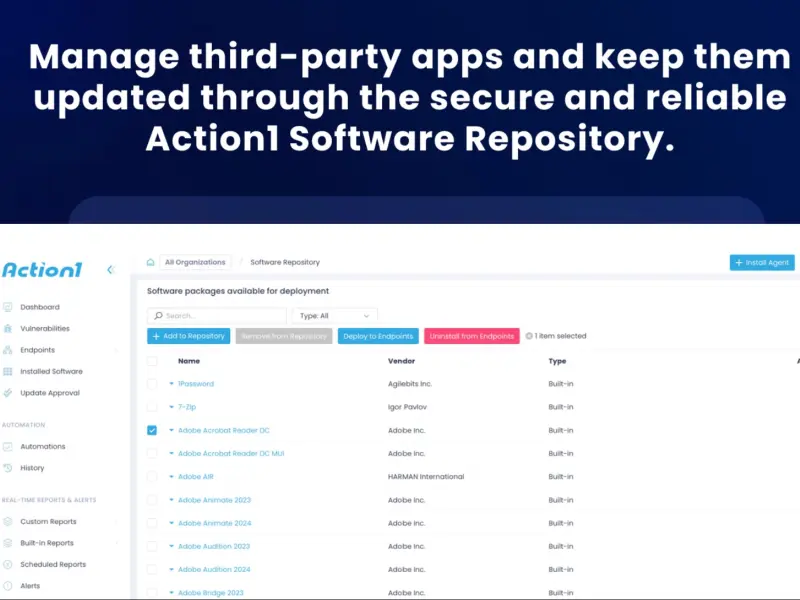Click the Installed Software grid icon
Image resolution: width=800 pixels, height=600 pixels.
point(8,371)
